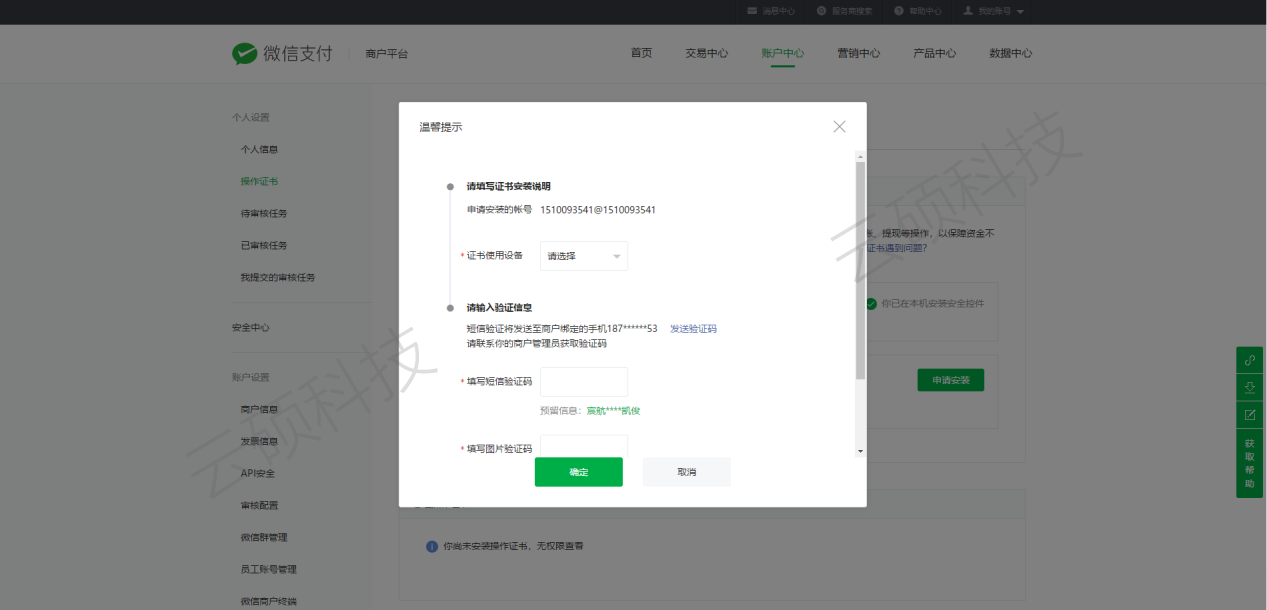Open the 证书使用设备 dropdown

[584, 256]
